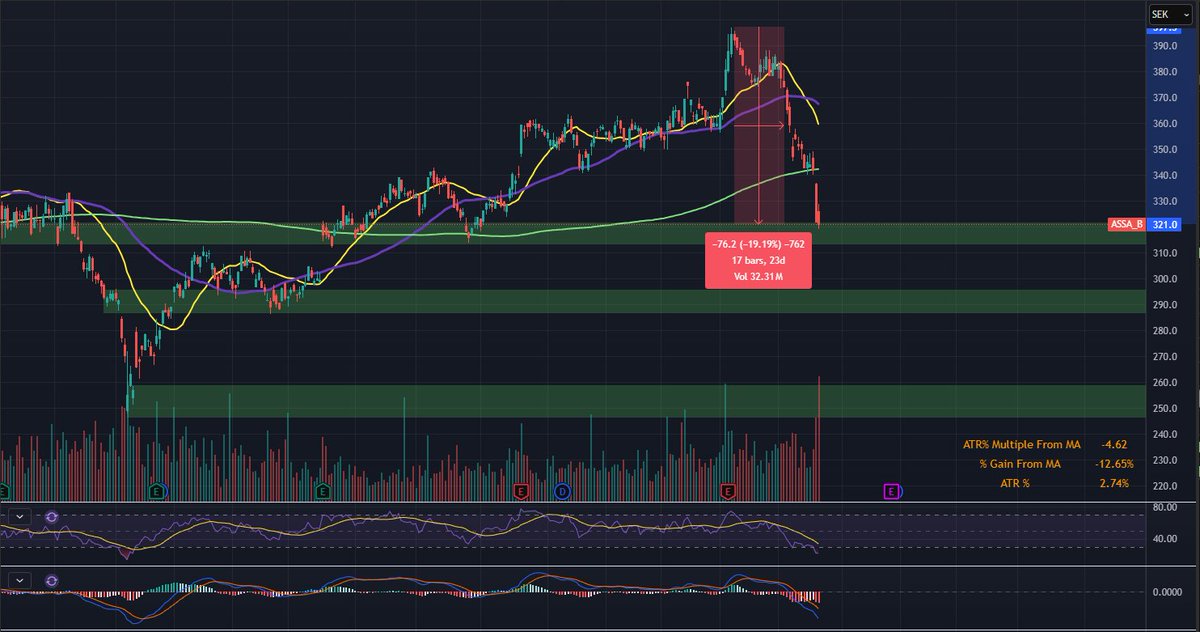
Task: Select the tall red volume bar at the last candle
Action: pos(819,438)
